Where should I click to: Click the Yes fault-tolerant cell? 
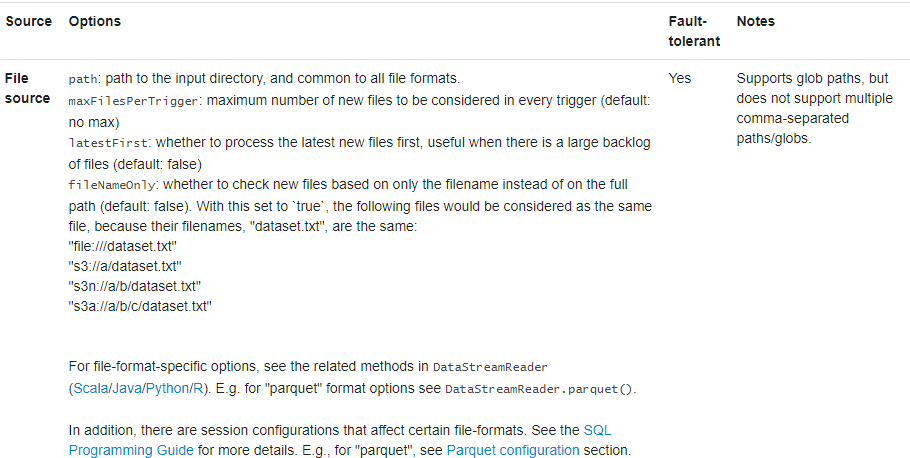click(680, 78)
